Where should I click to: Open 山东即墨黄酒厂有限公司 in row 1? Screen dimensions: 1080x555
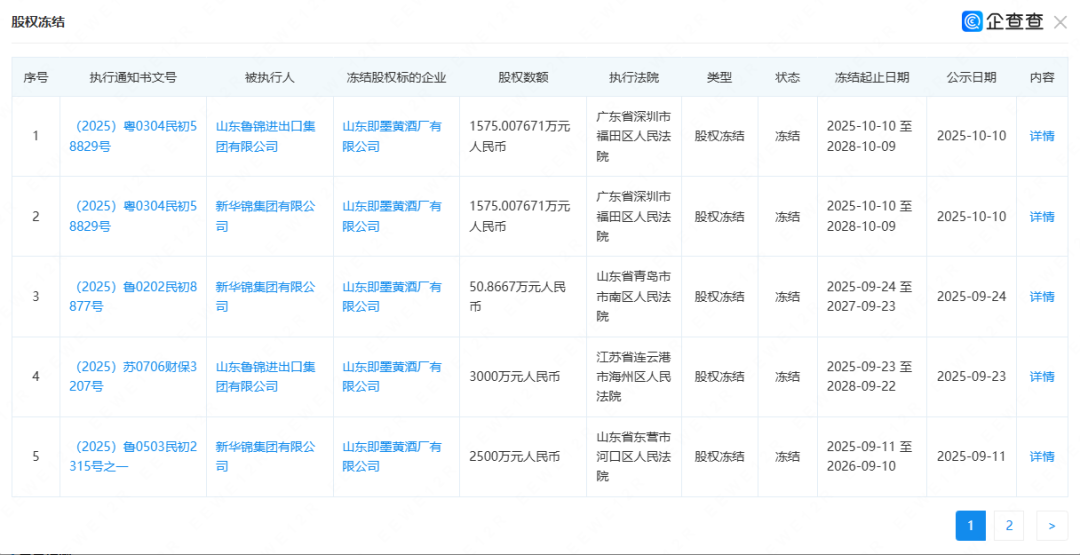click(392, 136)
